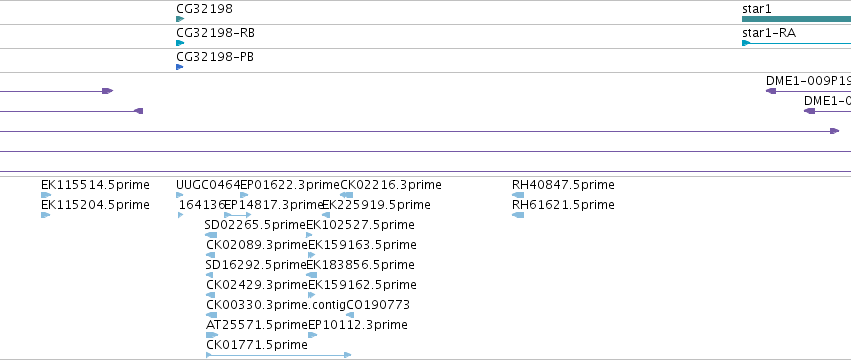Select the CG32198-PB protein arrow
The image size is (851, 360).
(x=180, y=67)
